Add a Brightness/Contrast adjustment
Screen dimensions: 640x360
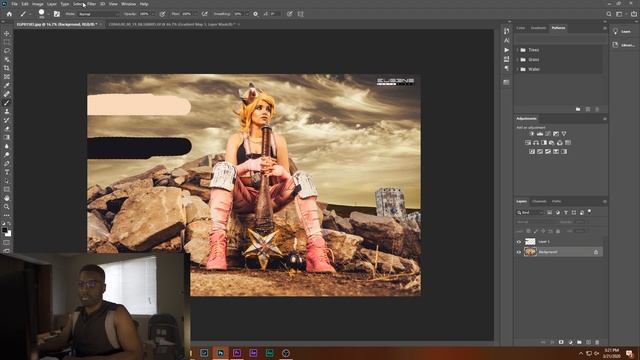[x=531, y=134]
